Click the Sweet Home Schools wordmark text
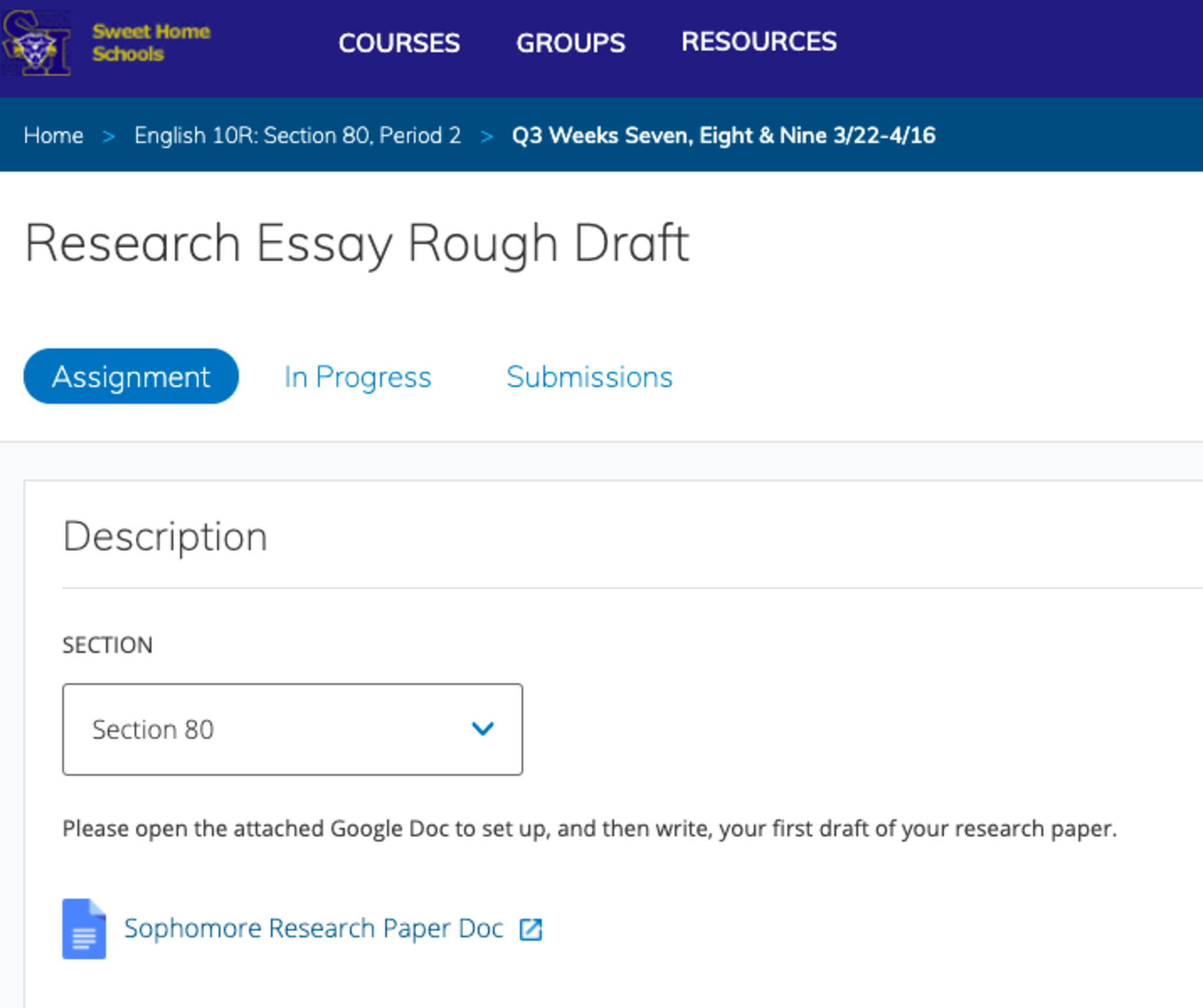This screenshot has width=1203, height=1008. pyautogui.click(x=150, y=42)
